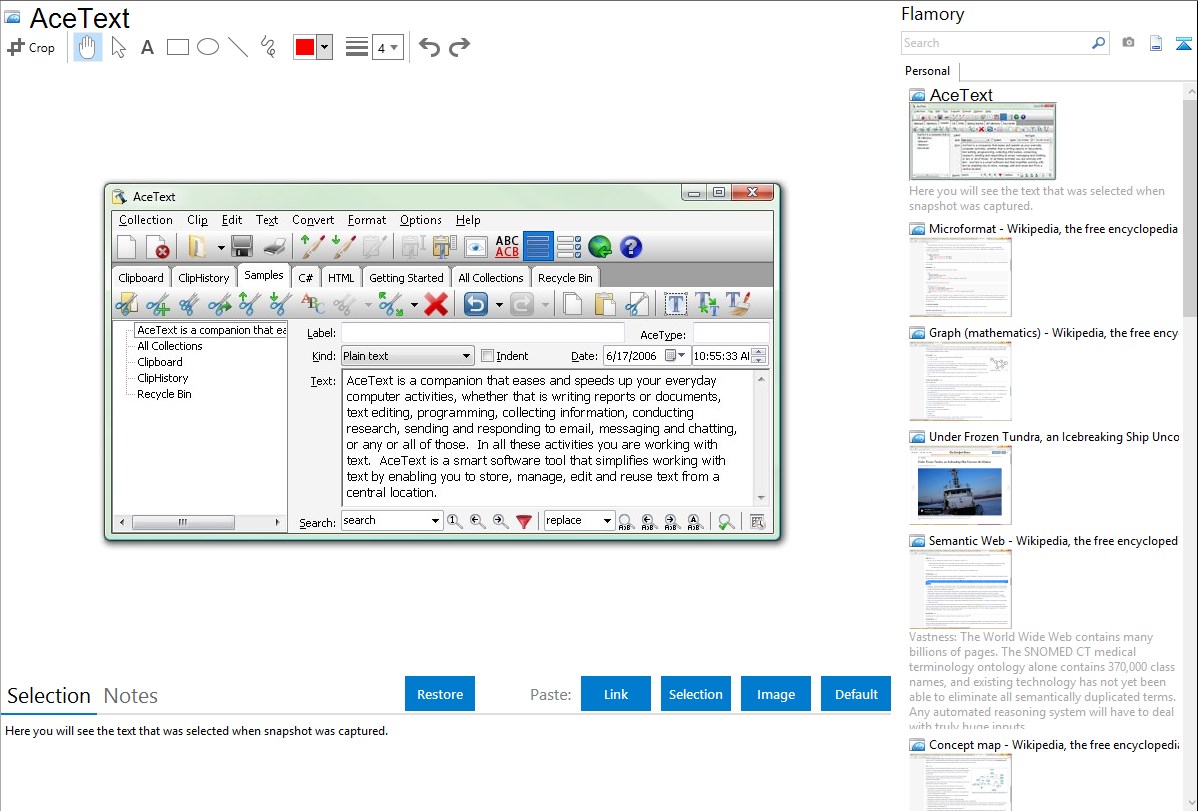The width and height of the screenshot is (1198, 811).
Task: Click the green globe icon
Action: click(x=600, y=247)
